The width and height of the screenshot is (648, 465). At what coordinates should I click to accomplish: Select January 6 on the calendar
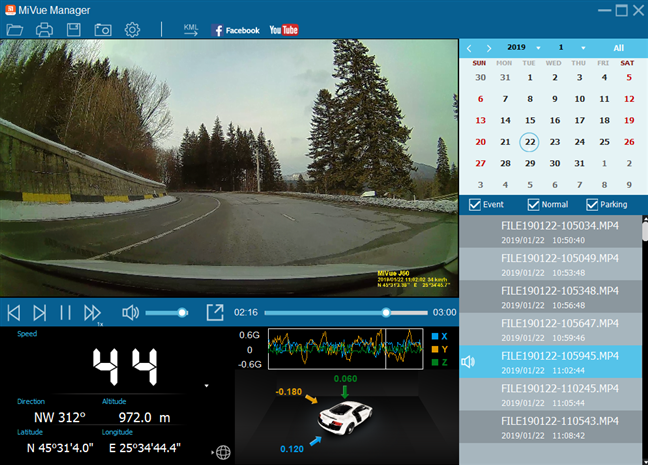click(x=480, y=99)
